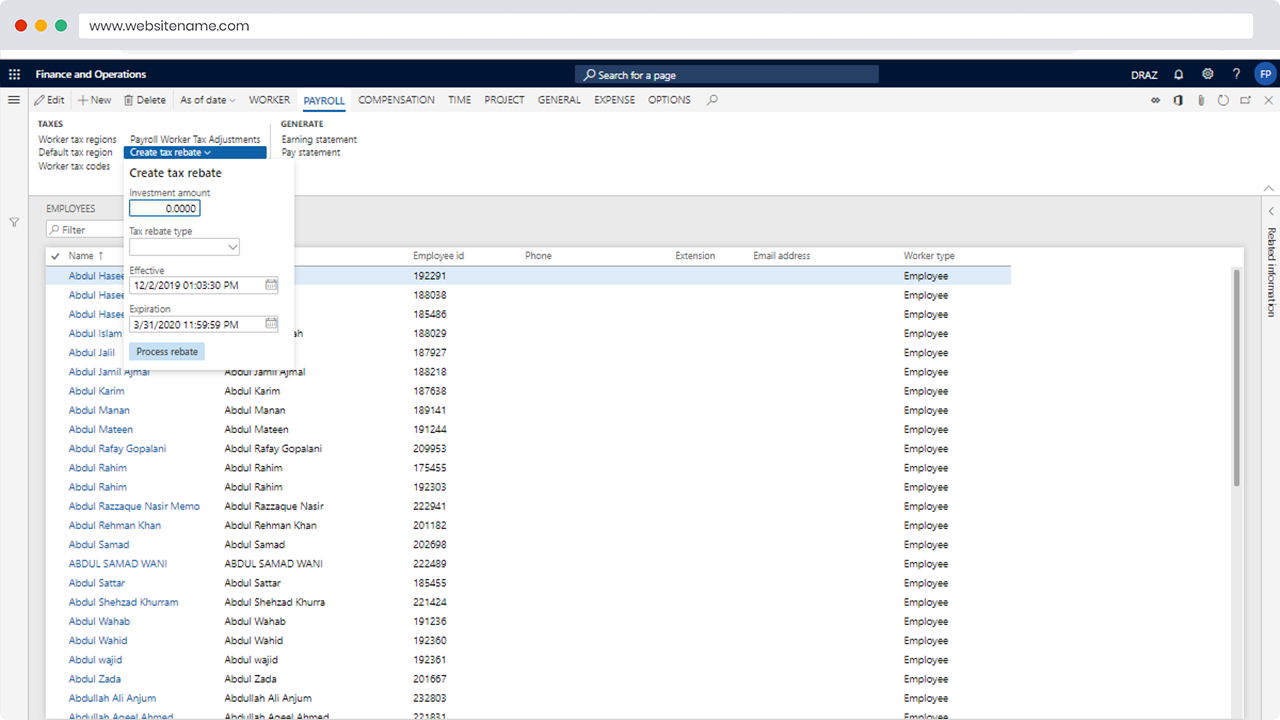Open ABDUL SAMAD WANI employee link
The width and height of the screenshot is (1280, 720).
[x=118, y=564]
